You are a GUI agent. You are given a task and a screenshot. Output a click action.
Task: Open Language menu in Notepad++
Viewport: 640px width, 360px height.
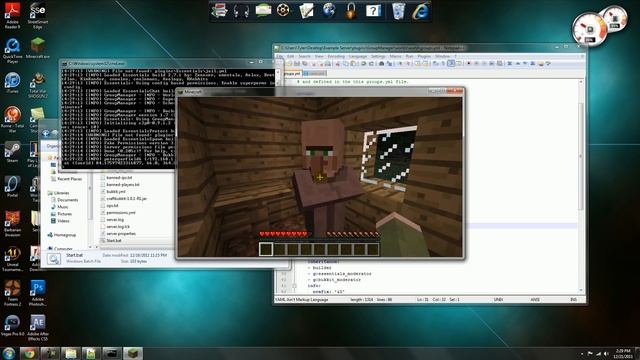358,56
